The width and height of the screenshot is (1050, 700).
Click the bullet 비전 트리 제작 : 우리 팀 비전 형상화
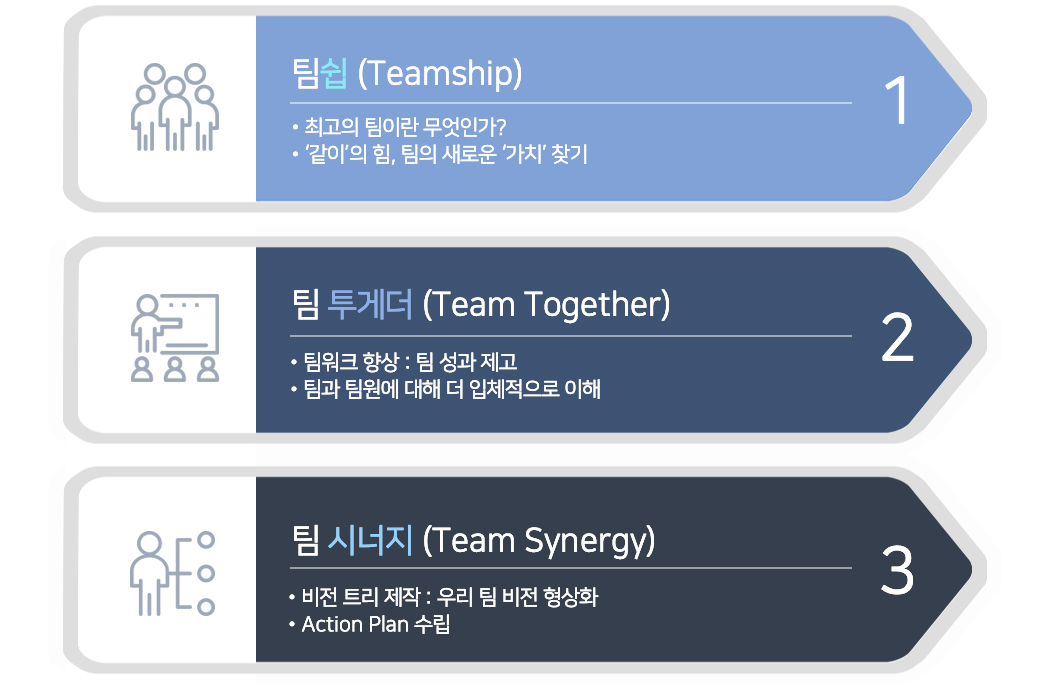[x=443, y=596]
